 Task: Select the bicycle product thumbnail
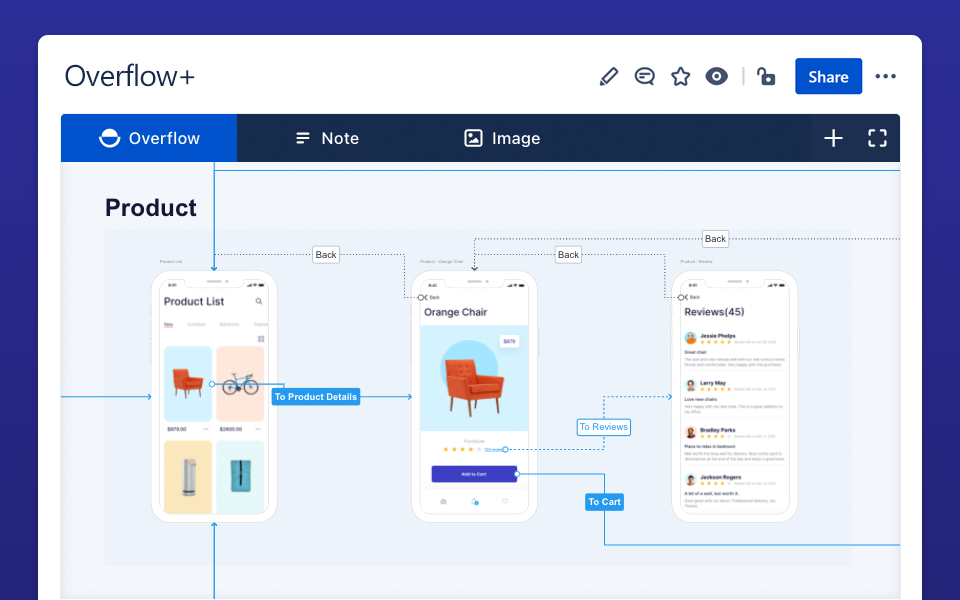pyautogui.click(x=240, y=384)
